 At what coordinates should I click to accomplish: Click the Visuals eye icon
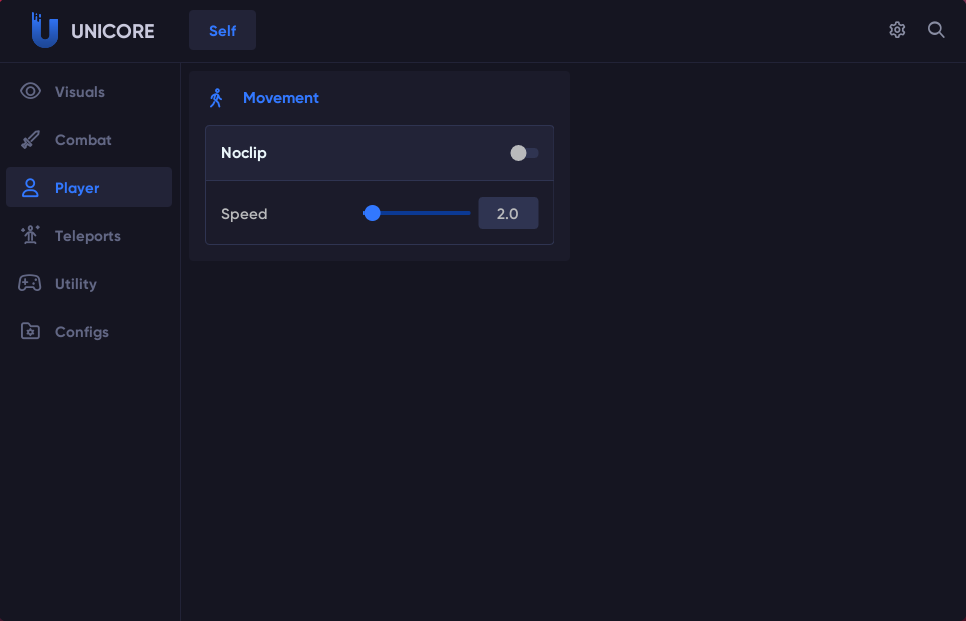pos(30,92)
